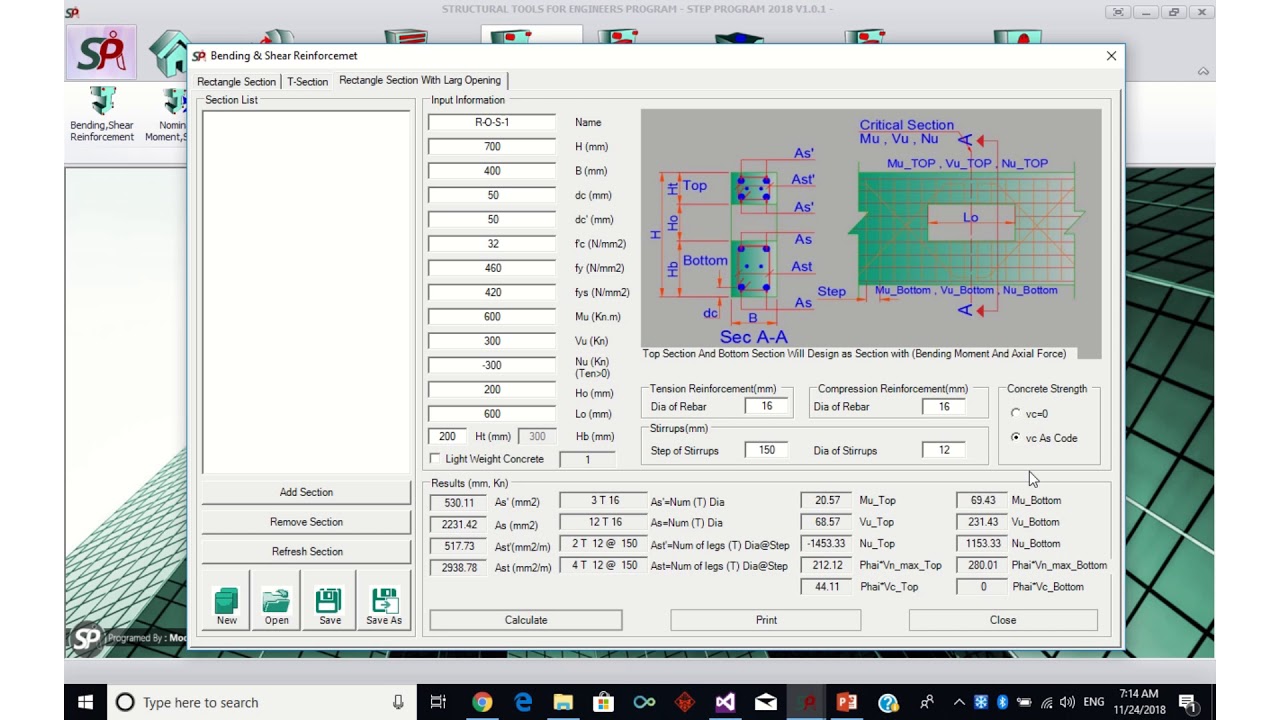Click Compression Reinforcement Dia of Rebar field
1280x720 pixels.
coord(944,407)
